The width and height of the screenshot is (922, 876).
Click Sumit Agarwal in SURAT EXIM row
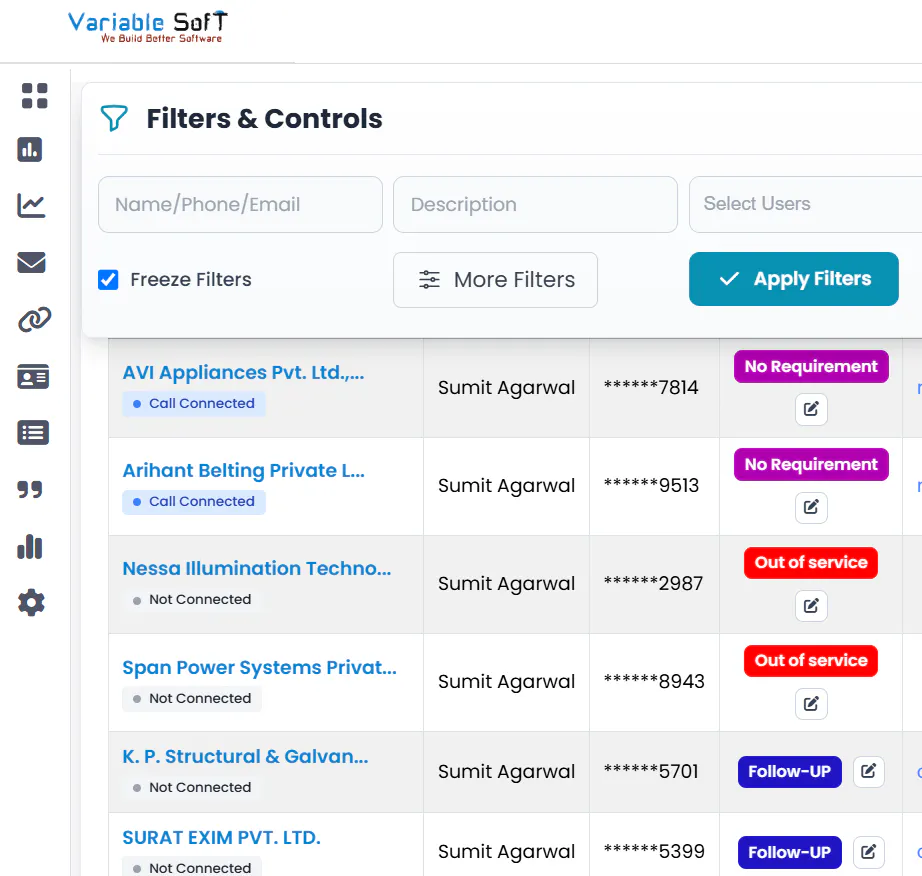(506, 852)
